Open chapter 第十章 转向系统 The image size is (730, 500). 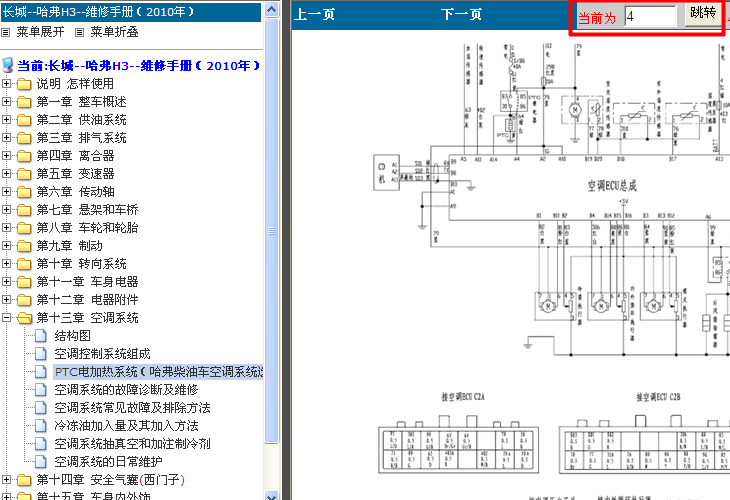tap(81, 264)
